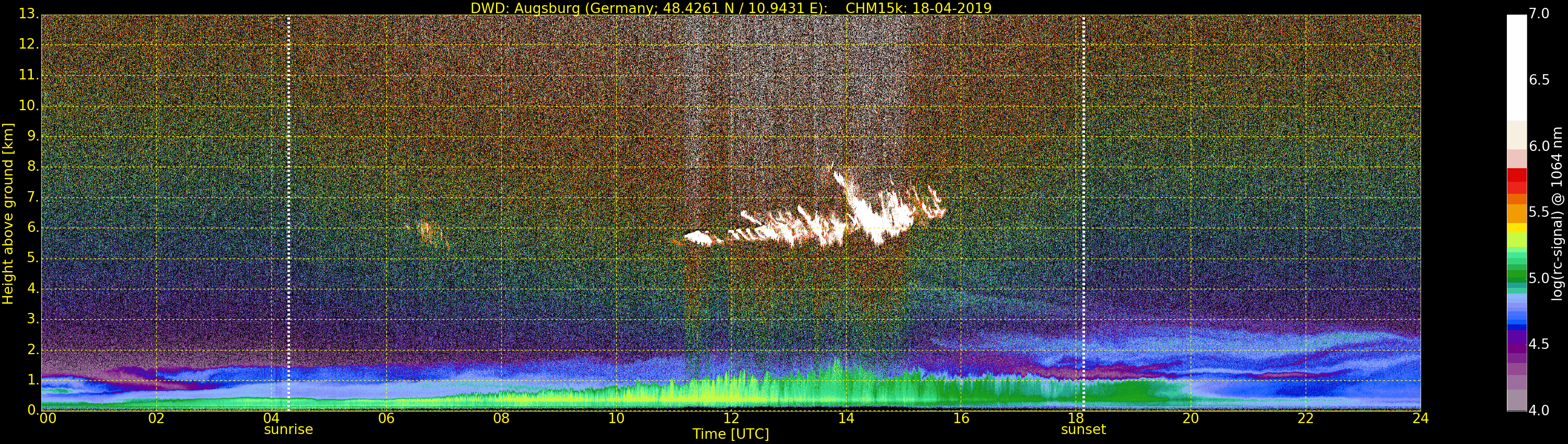This screenshot has height=444, width=1568.
Task: Click the time axis tick label '12'
Action: (x=731, y=418)
